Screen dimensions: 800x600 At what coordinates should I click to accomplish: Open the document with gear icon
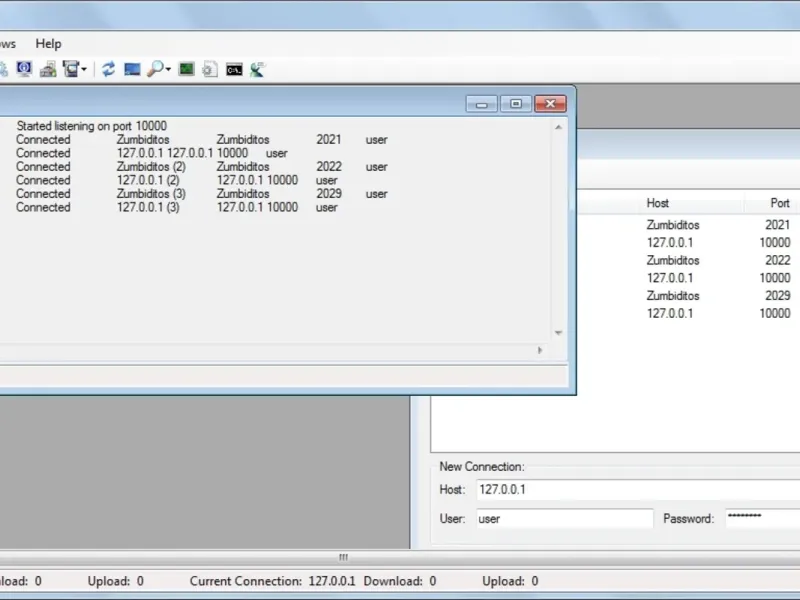coord(210,69)
